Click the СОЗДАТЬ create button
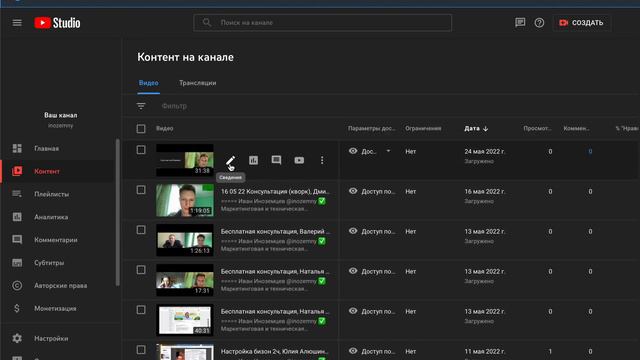Image resolution: width=640 pixels, height=360 pixels. click(x=581, y=23)
